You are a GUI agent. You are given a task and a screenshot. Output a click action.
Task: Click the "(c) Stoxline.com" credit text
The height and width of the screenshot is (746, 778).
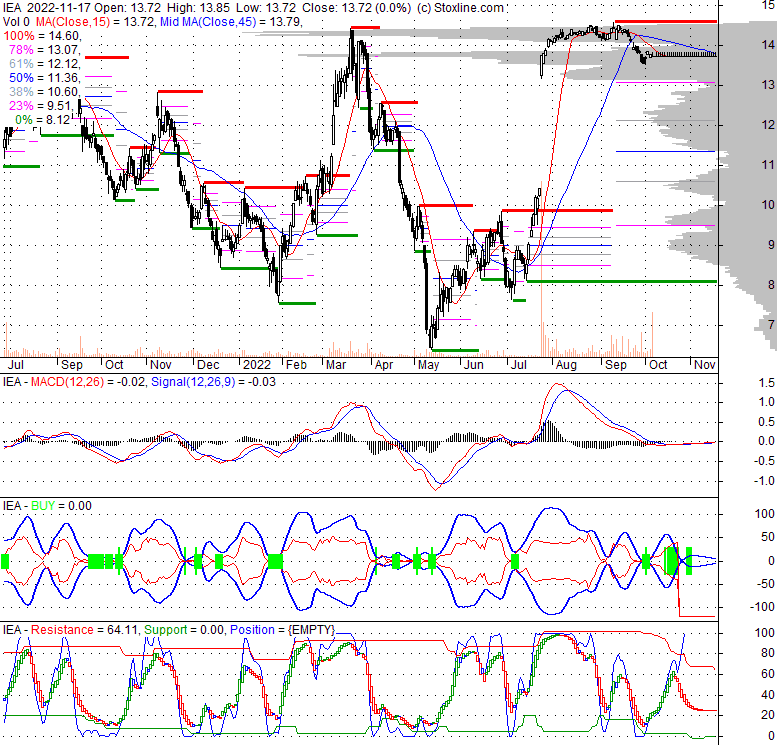[x=460, y=8]
